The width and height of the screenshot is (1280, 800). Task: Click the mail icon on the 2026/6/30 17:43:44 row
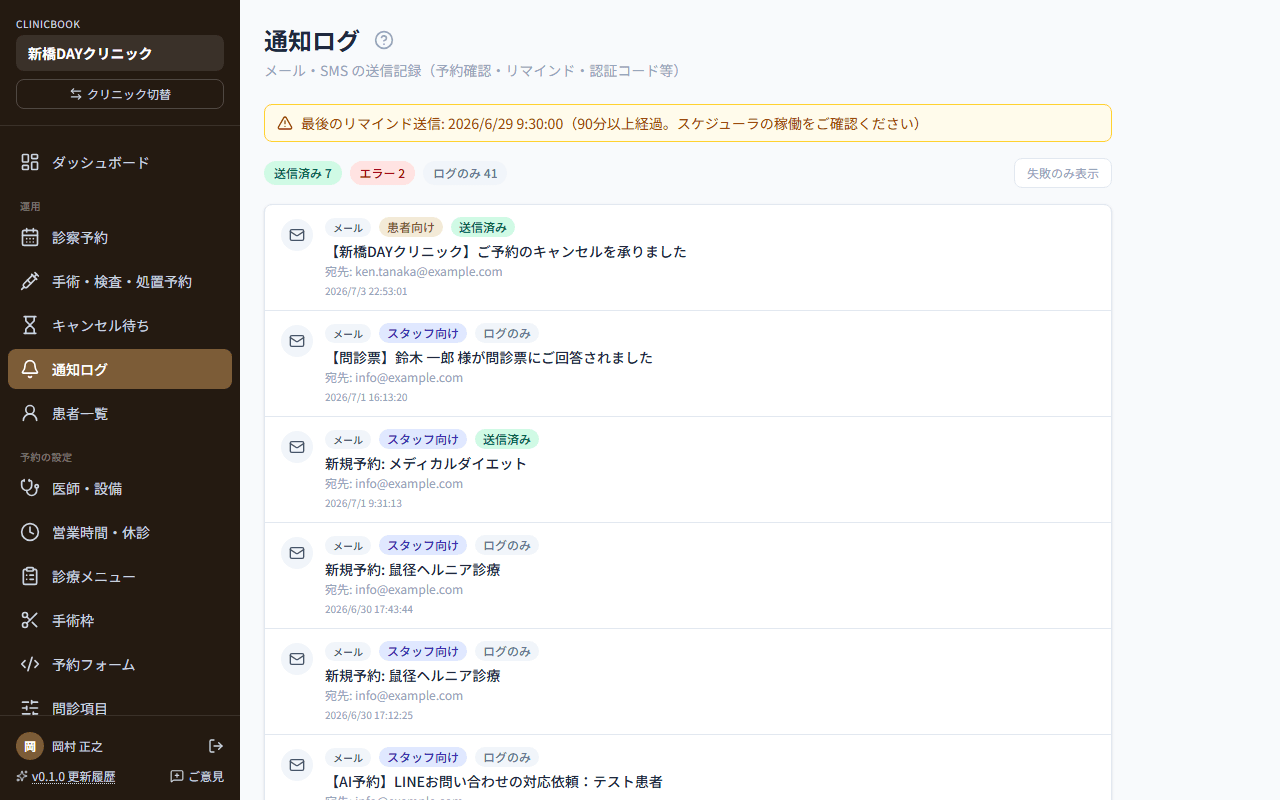click(297, 553)
